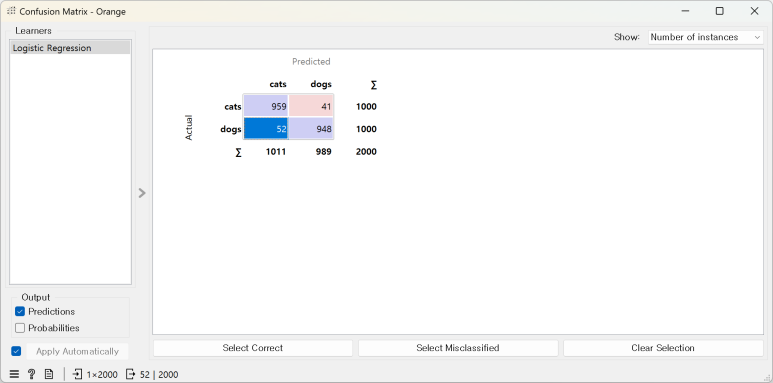Uncheck the Predictions checkbox
Viewport: 773px width, 383px height.
[20, 312]
